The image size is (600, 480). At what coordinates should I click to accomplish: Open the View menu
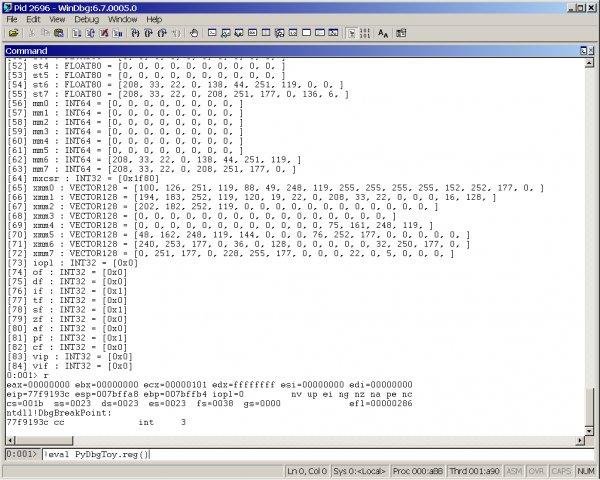(x=57, y=19)
